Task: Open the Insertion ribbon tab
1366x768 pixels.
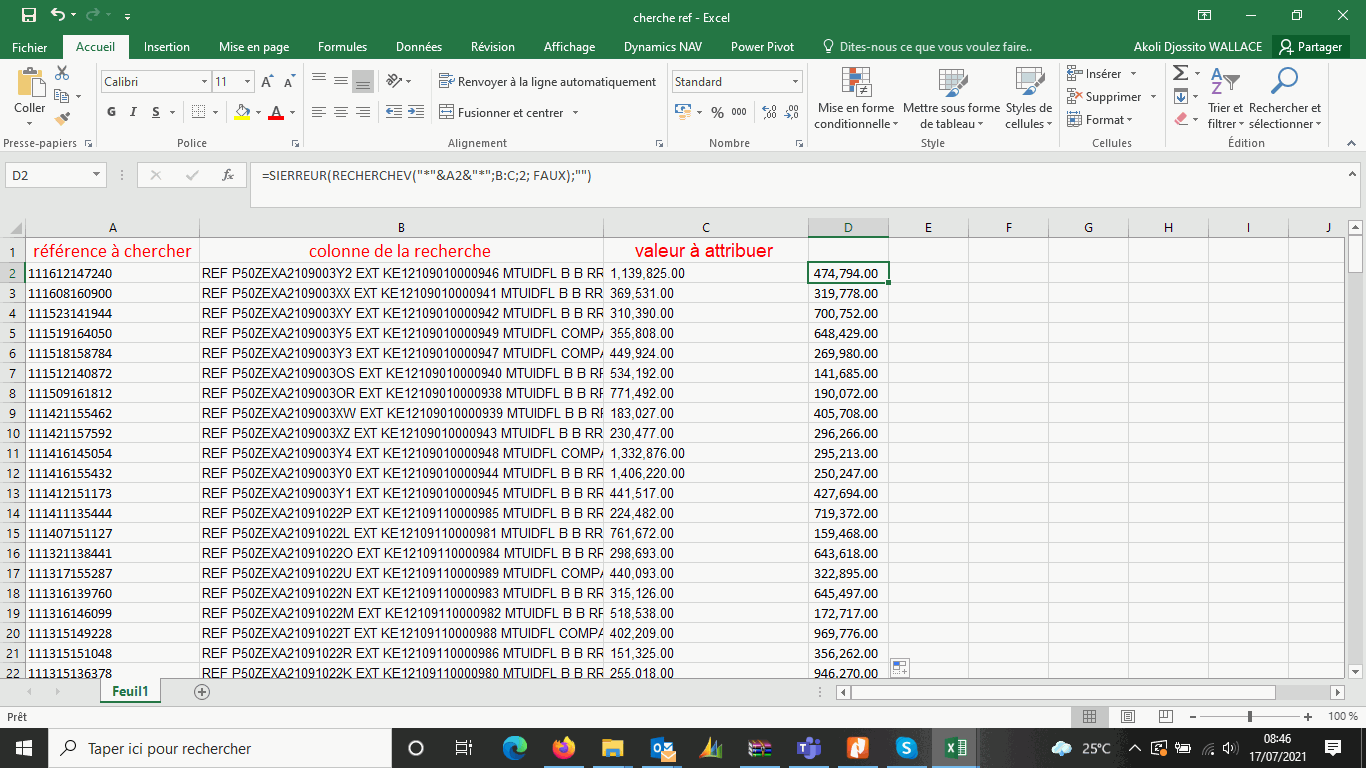Action: pyautogui.click(x=167, y=47)
